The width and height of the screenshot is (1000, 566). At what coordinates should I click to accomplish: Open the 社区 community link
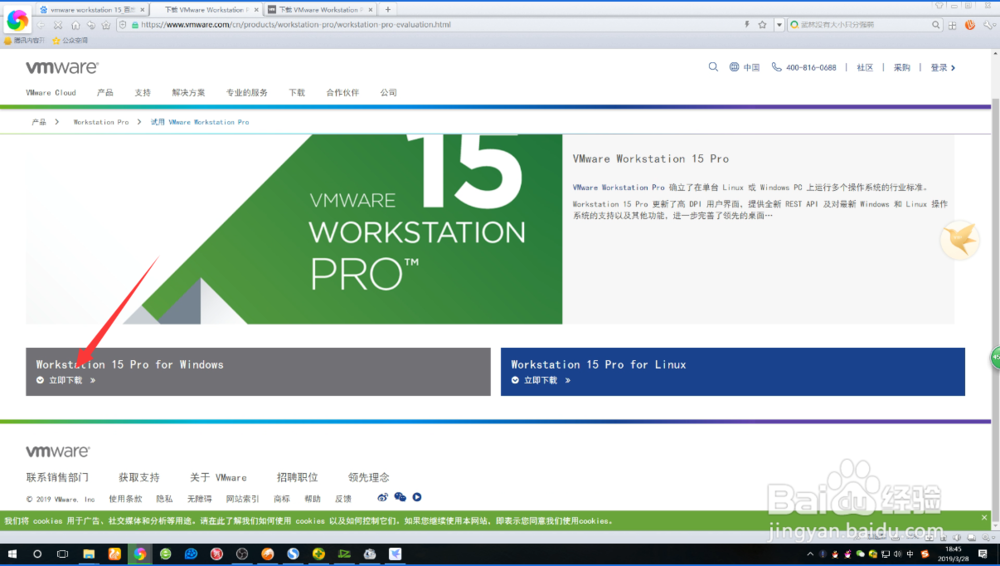tap(865, 67)
